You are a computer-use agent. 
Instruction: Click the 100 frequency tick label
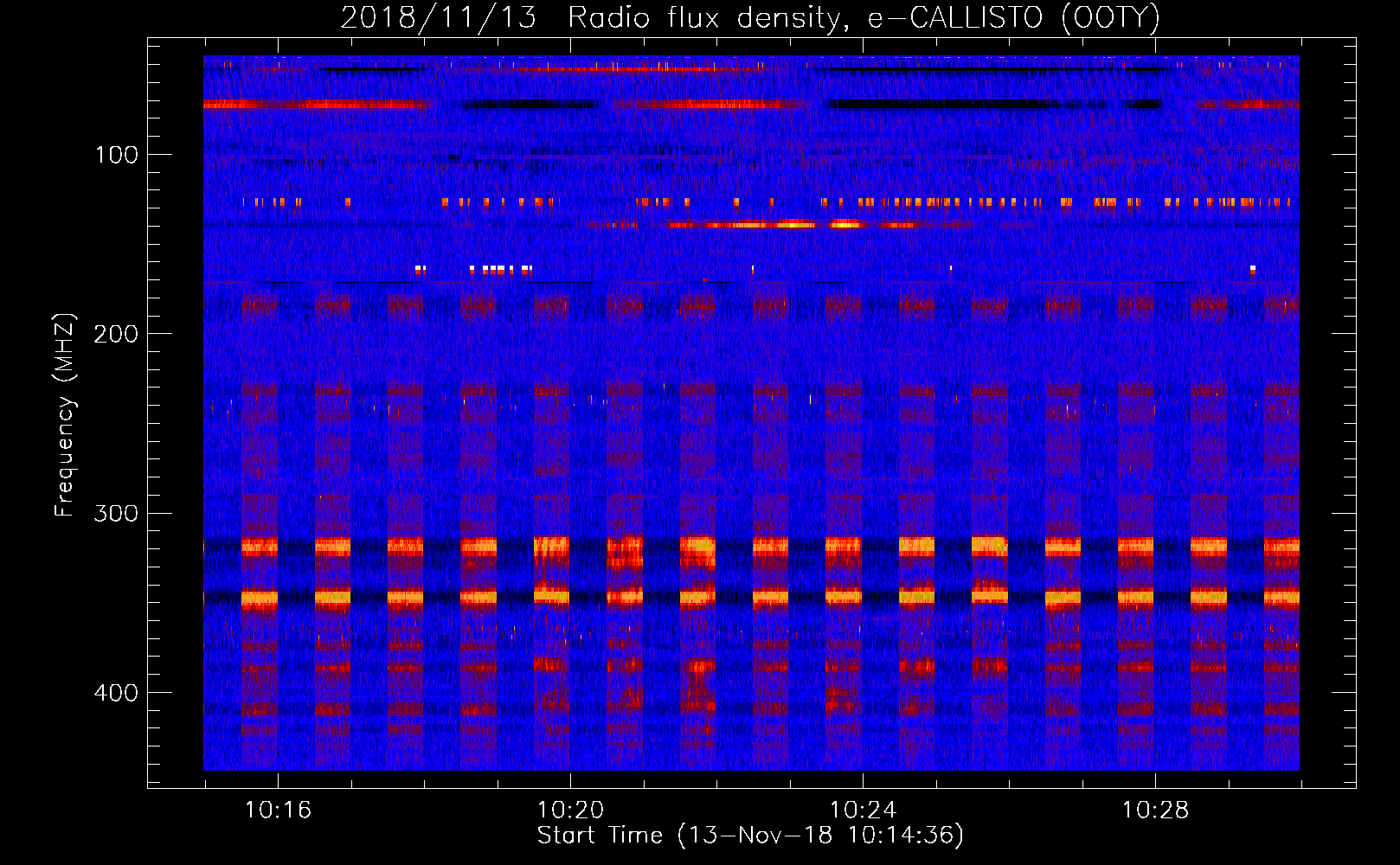click(x=117, y=155)
